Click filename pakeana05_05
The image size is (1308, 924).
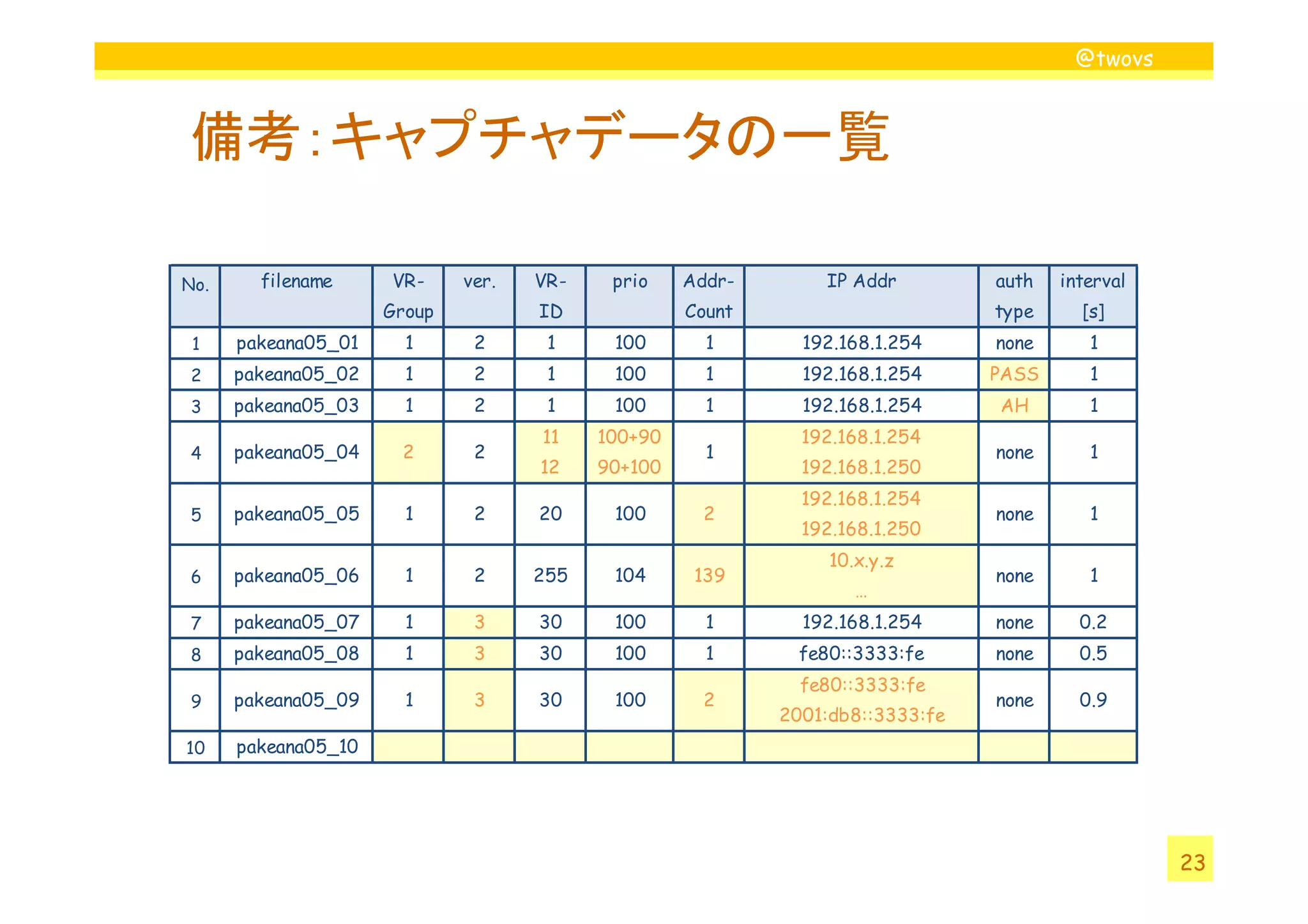click(x=296, y=514)
